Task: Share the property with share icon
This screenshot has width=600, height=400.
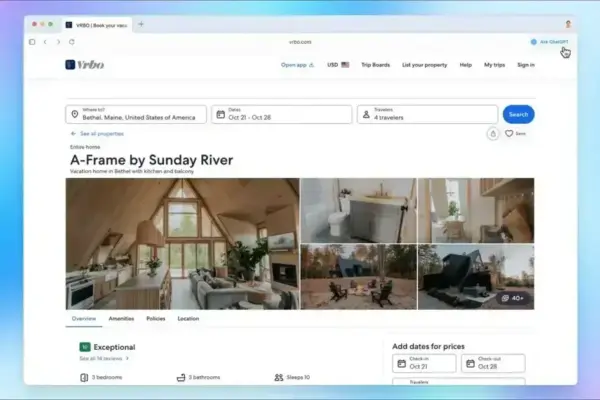Action: (x=493, y=134)
